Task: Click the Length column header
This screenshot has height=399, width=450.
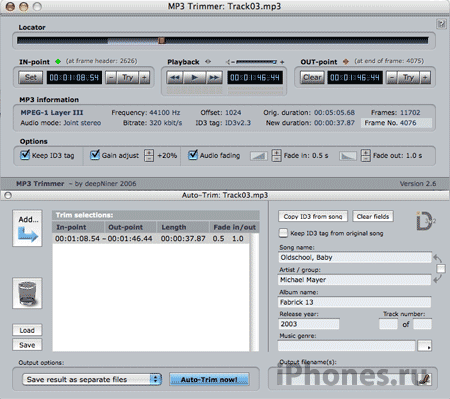Action: [183, 227]
